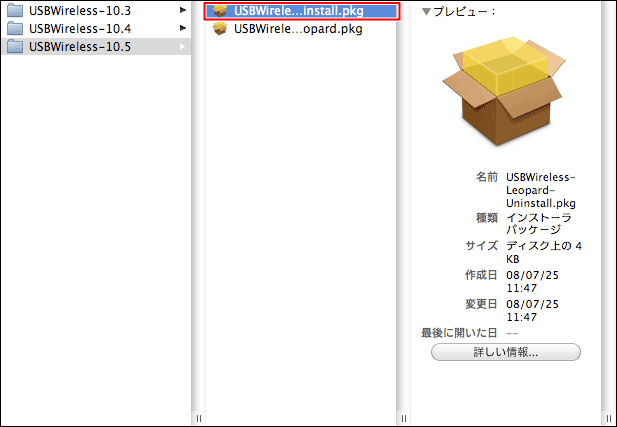
Task: Click the インストーラパッケージ kind value
Action: (x=539, y=224)
